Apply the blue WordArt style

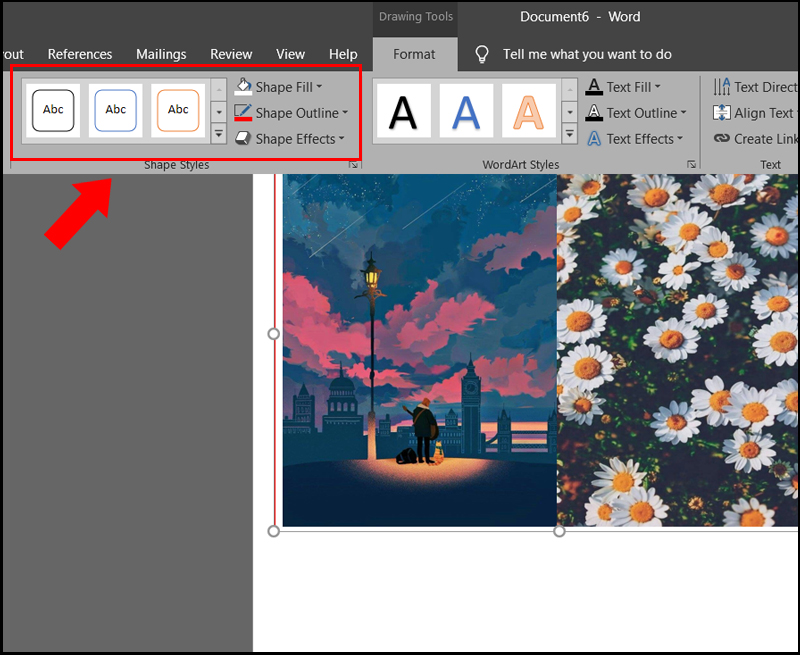465,110
